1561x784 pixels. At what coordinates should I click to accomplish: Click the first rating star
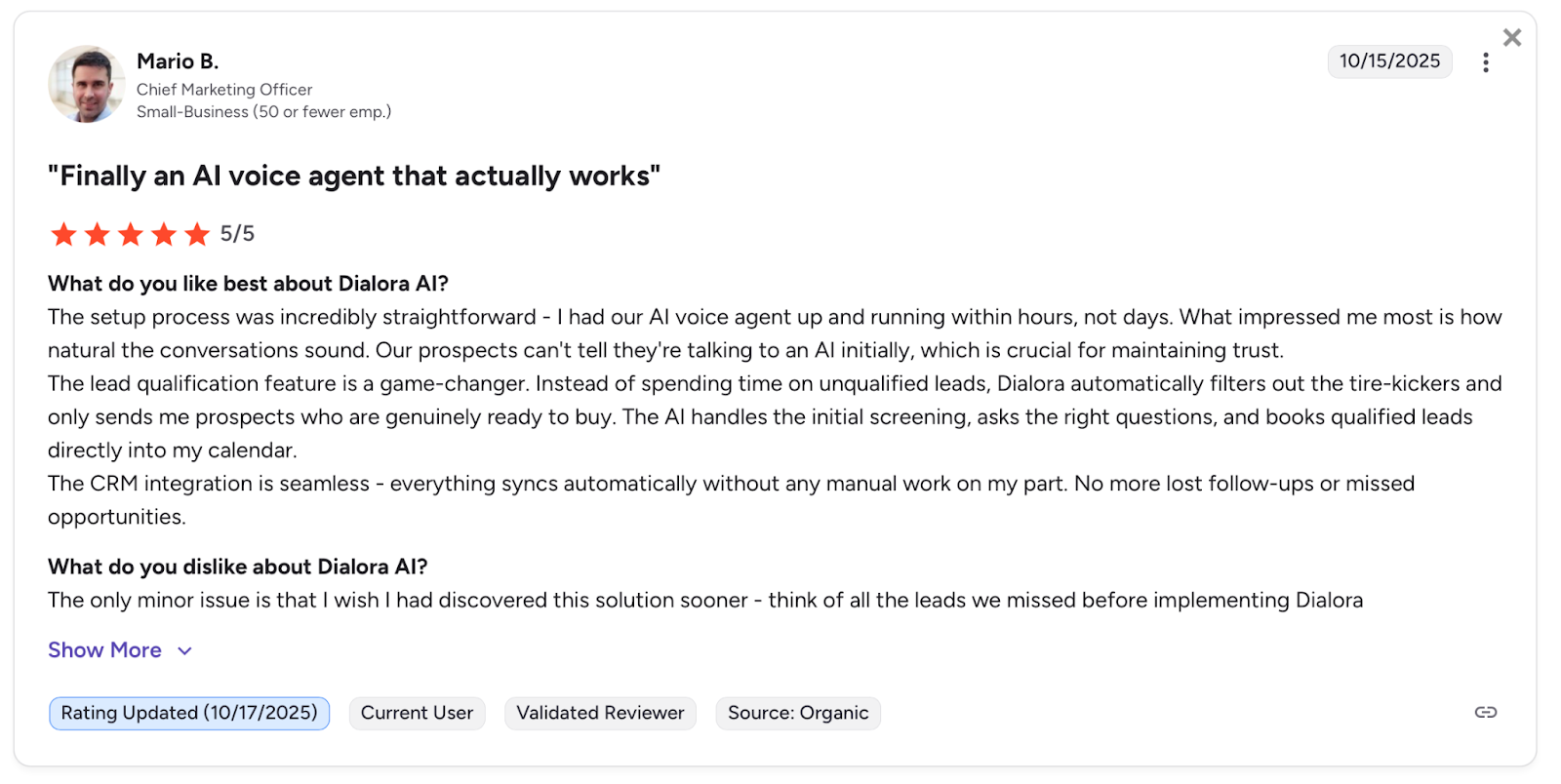click(x=63, y=234)
